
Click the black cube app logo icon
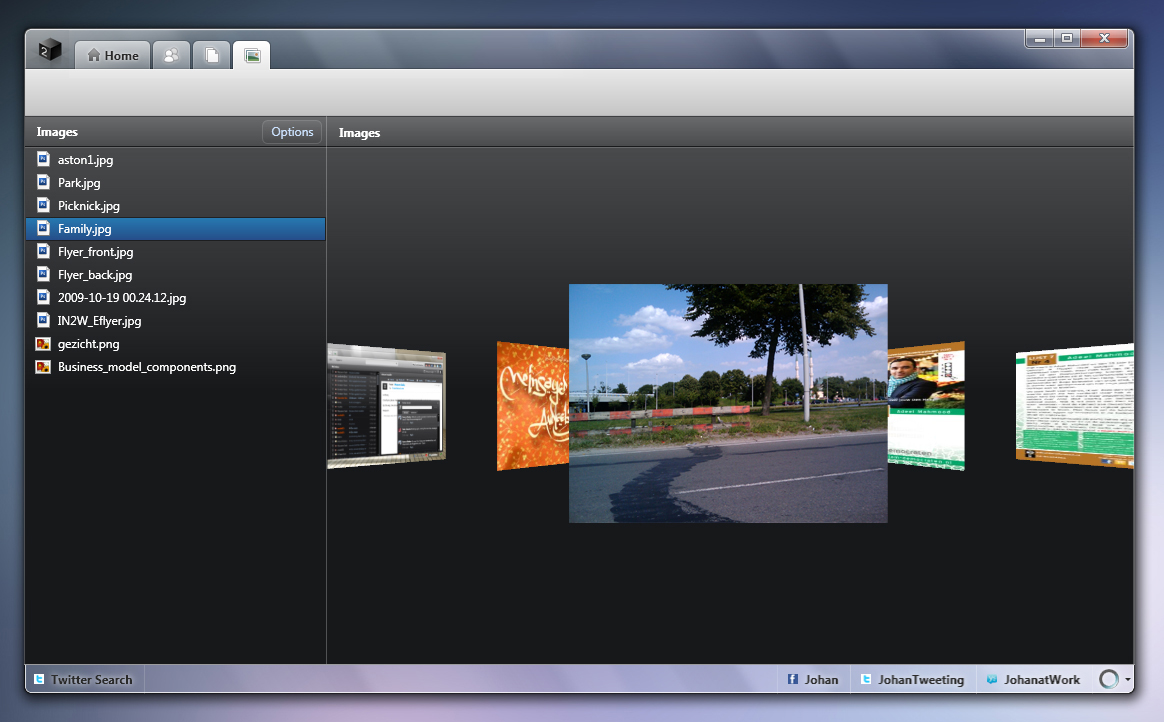coord(50,51)
